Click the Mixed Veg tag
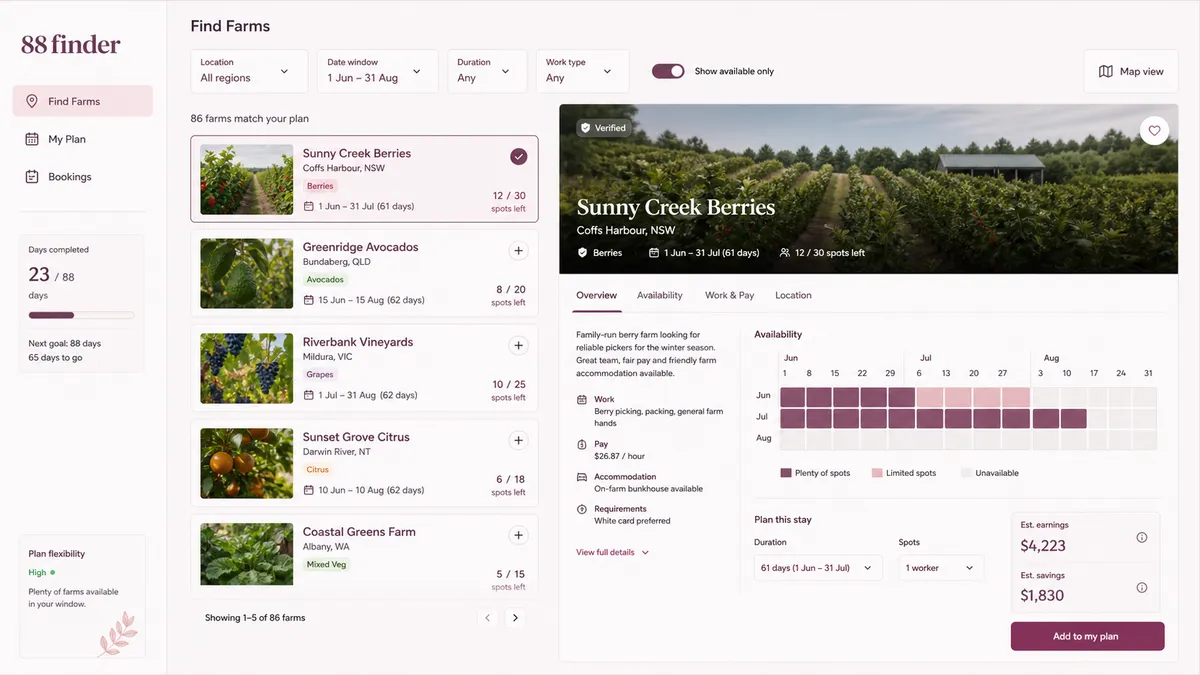Image resolution: width=1200 pixels, height=675 pixels. pos(326,565)
